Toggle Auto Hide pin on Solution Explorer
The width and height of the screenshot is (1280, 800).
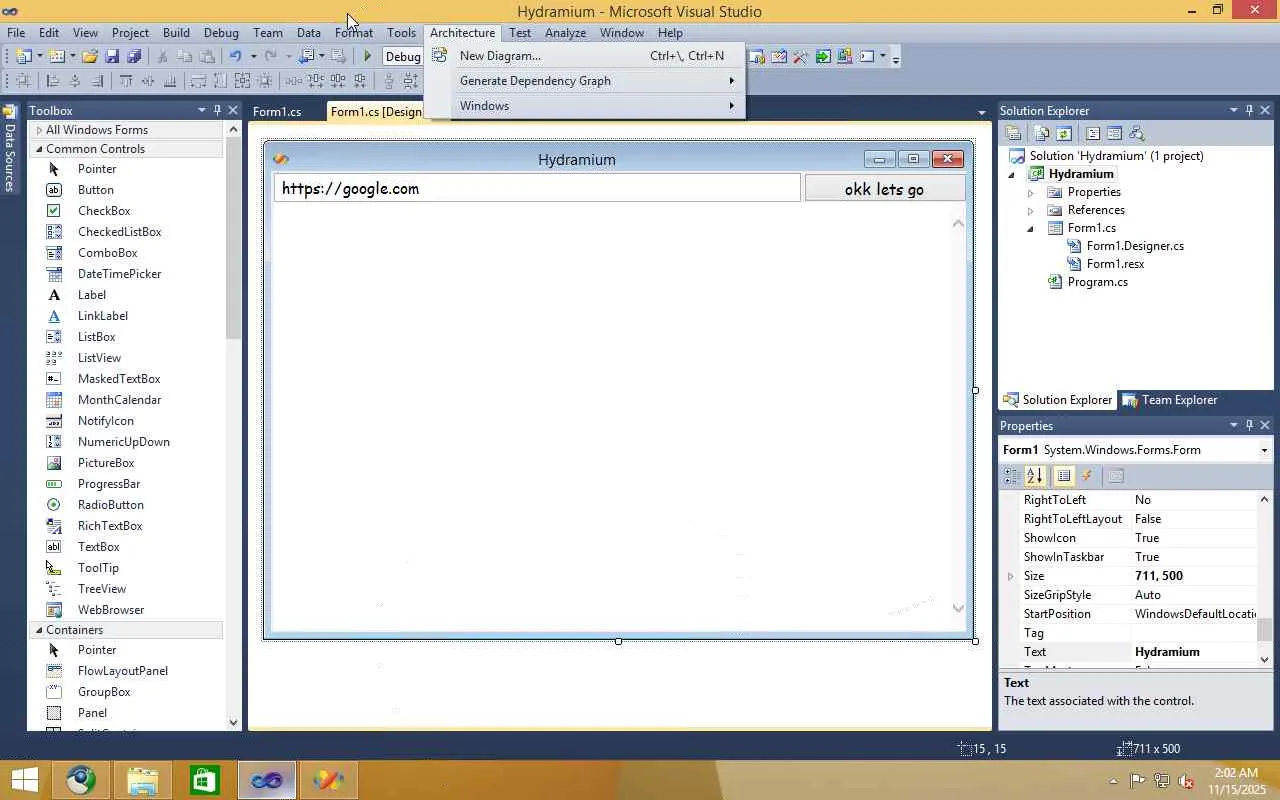pos(1249,110)
